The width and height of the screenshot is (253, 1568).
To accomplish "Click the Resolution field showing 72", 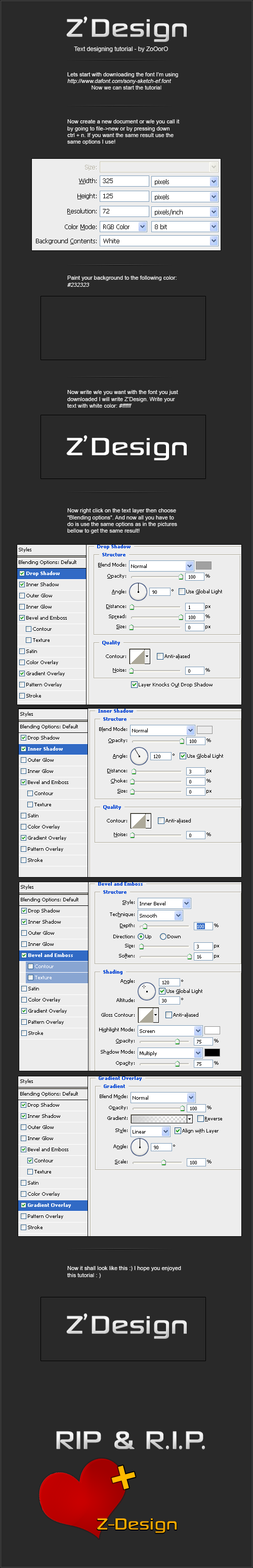I will (x=124, y=211).
